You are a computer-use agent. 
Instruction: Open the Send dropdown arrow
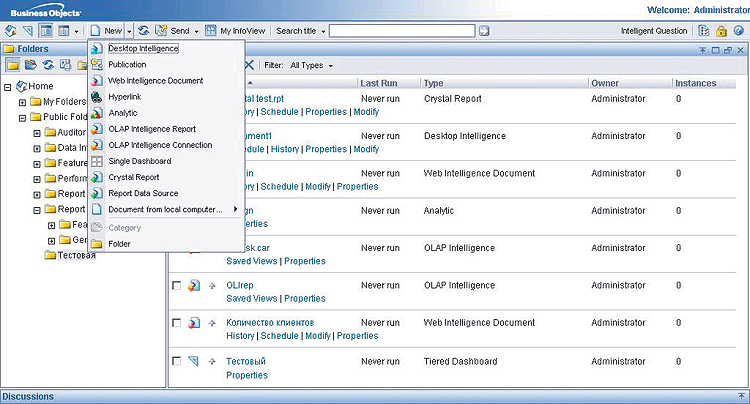point(196,32)
